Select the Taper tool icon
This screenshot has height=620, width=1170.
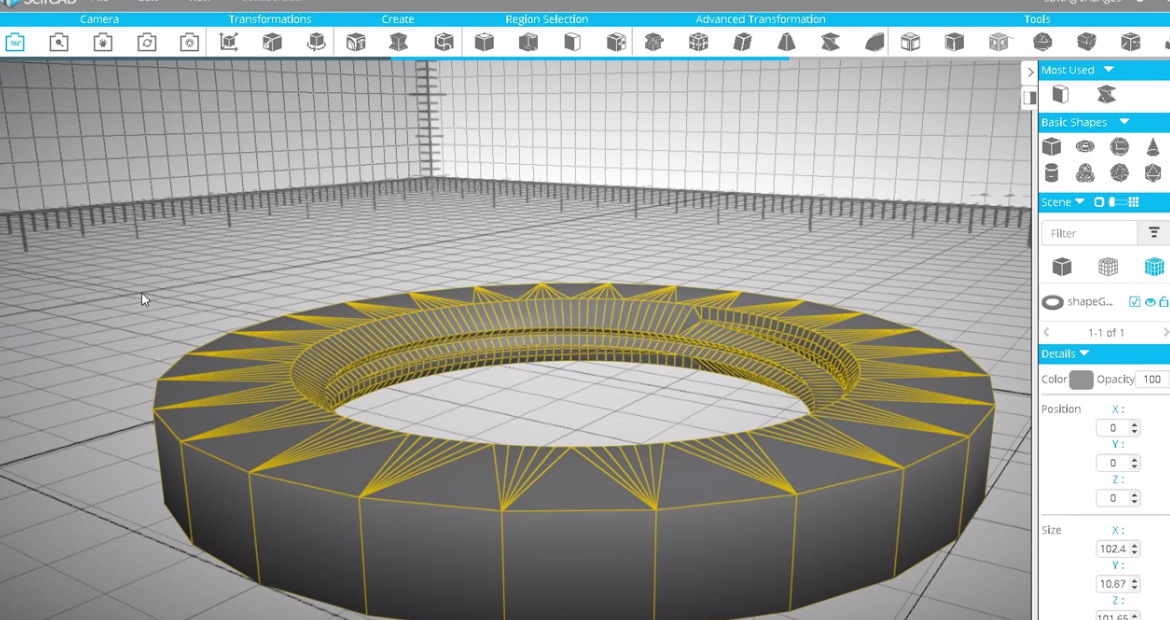786,43
